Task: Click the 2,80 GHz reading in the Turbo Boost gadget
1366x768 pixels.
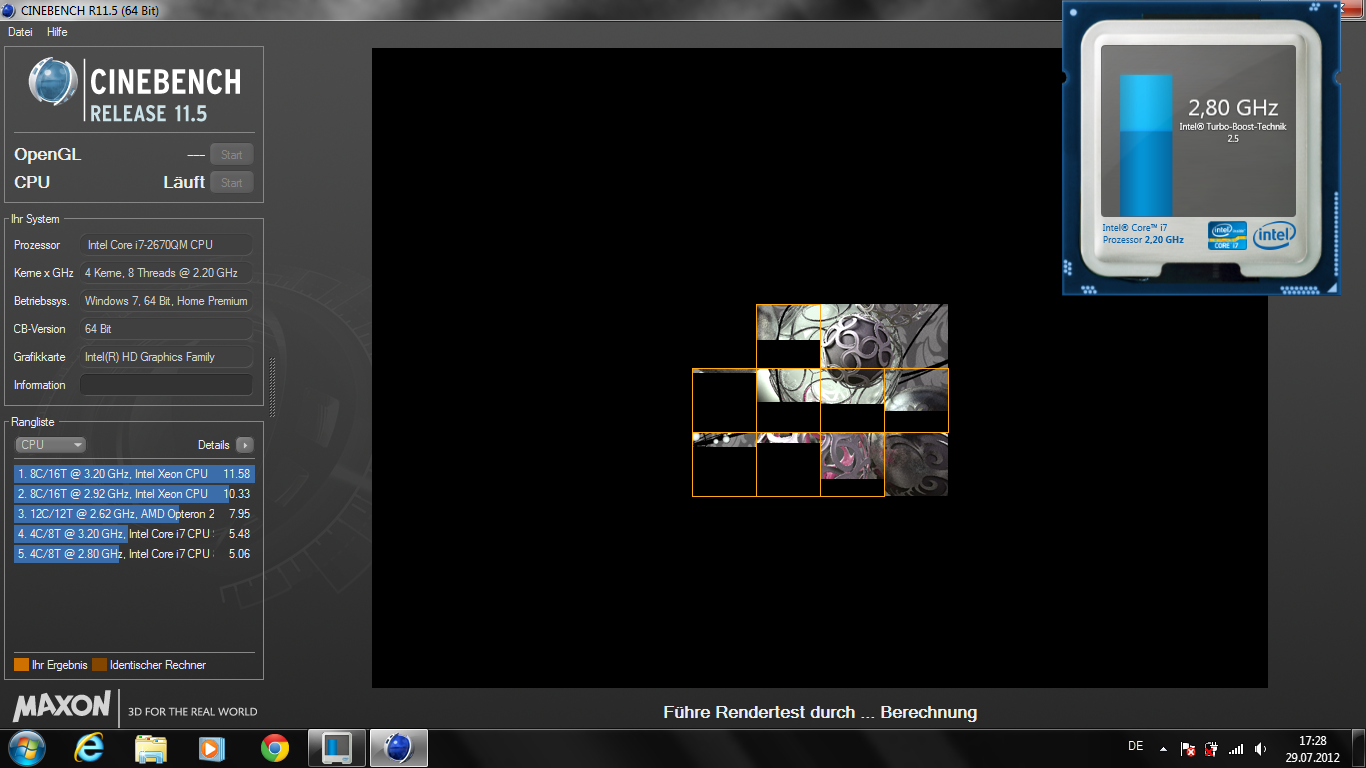Action: 1233,108
